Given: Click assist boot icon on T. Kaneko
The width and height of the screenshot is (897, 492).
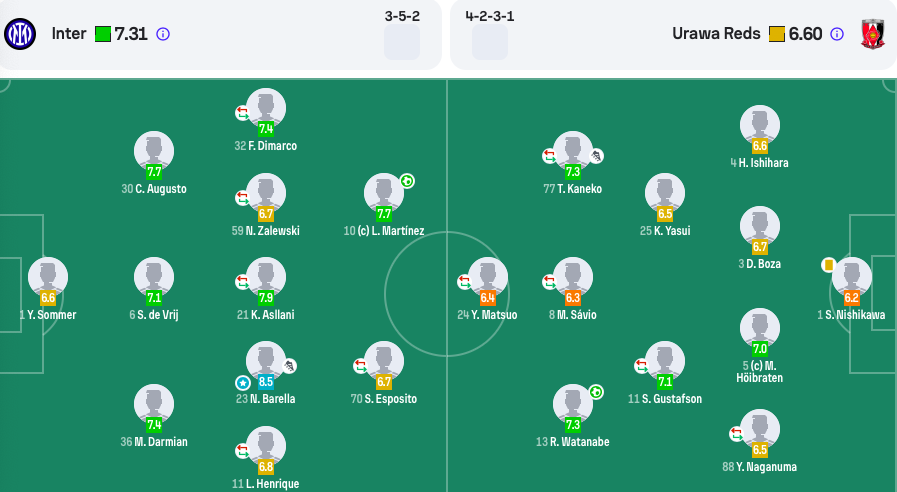Looking at the screenshot, I should [596, 156].
